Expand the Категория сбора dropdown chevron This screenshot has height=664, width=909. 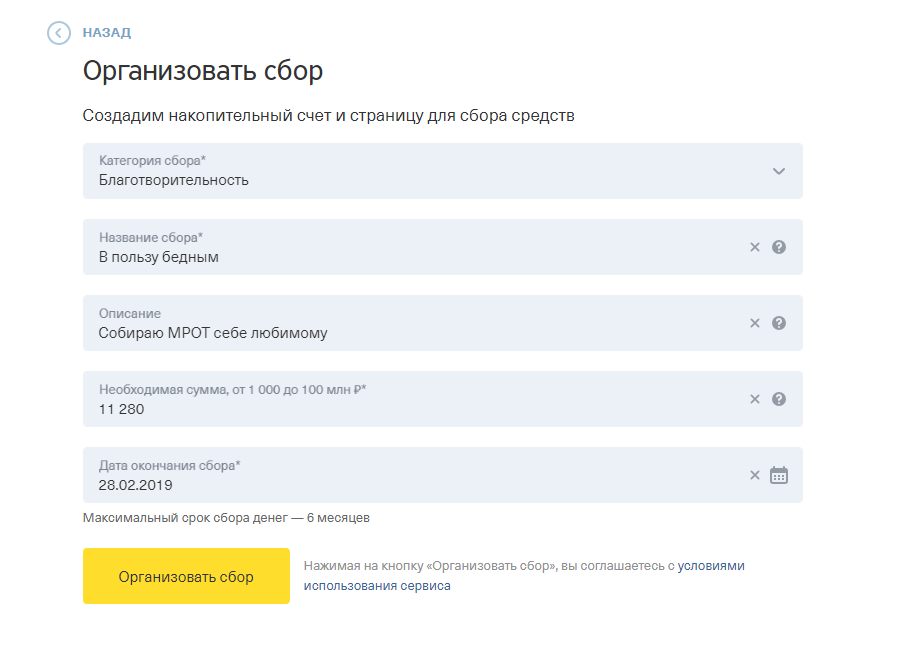[x=778, y=171]
